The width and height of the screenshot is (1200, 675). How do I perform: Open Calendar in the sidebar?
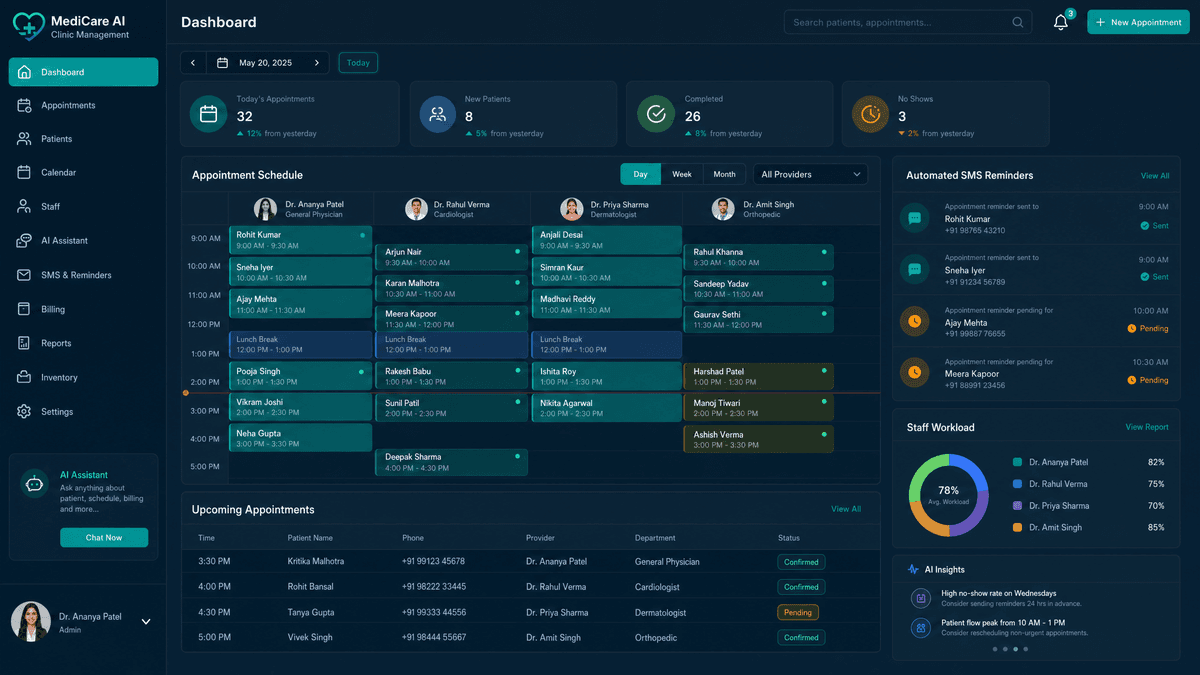(83, 172)
